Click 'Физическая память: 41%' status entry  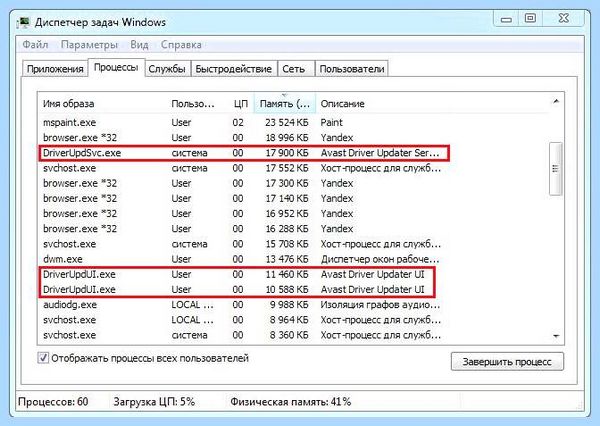point(290,402)
